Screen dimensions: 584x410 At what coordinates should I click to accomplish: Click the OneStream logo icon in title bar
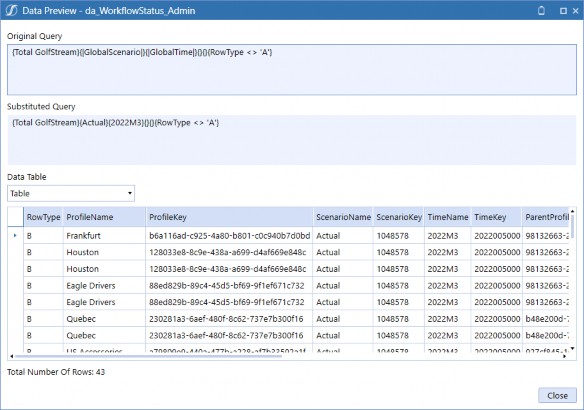[x=11, y=10]
